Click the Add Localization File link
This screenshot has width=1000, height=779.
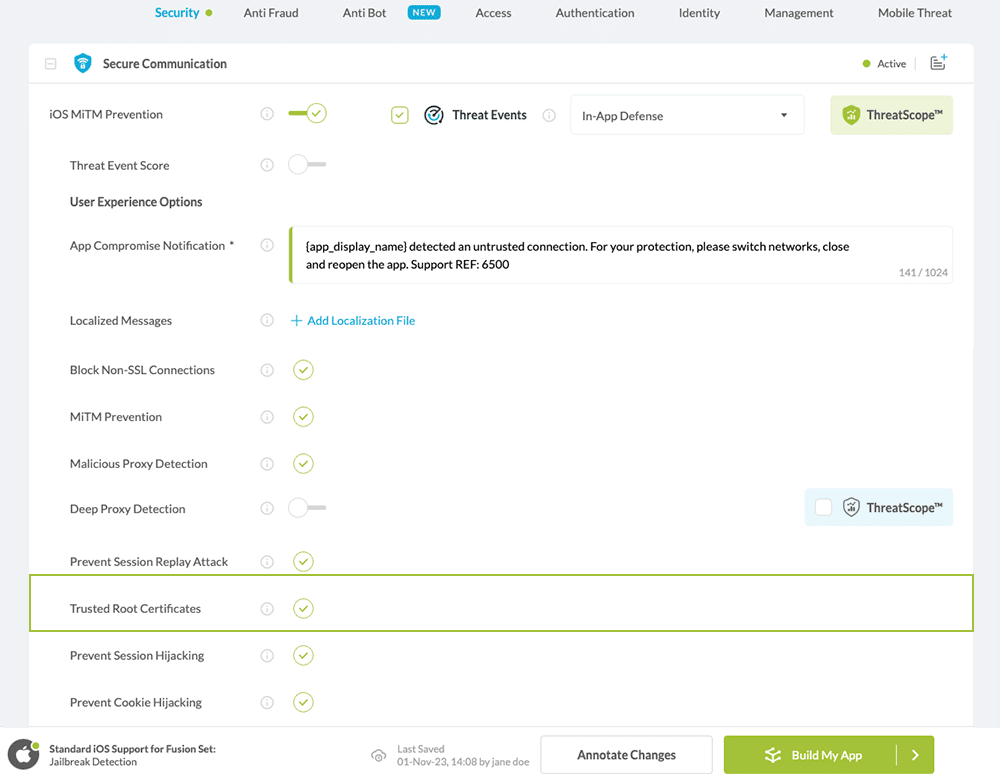352,321
